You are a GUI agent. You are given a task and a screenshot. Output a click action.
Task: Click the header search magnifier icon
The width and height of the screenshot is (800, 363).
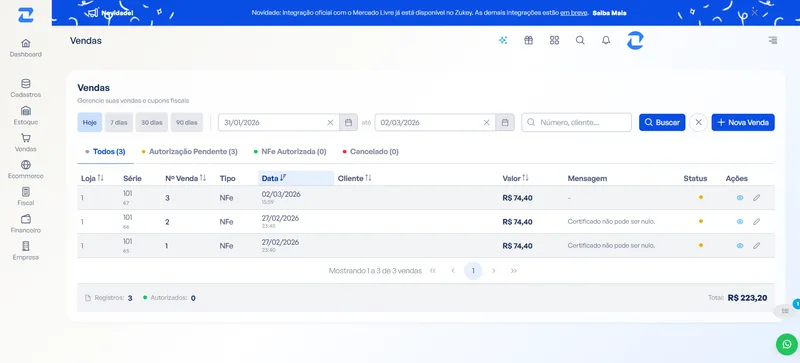coord(580,40)
